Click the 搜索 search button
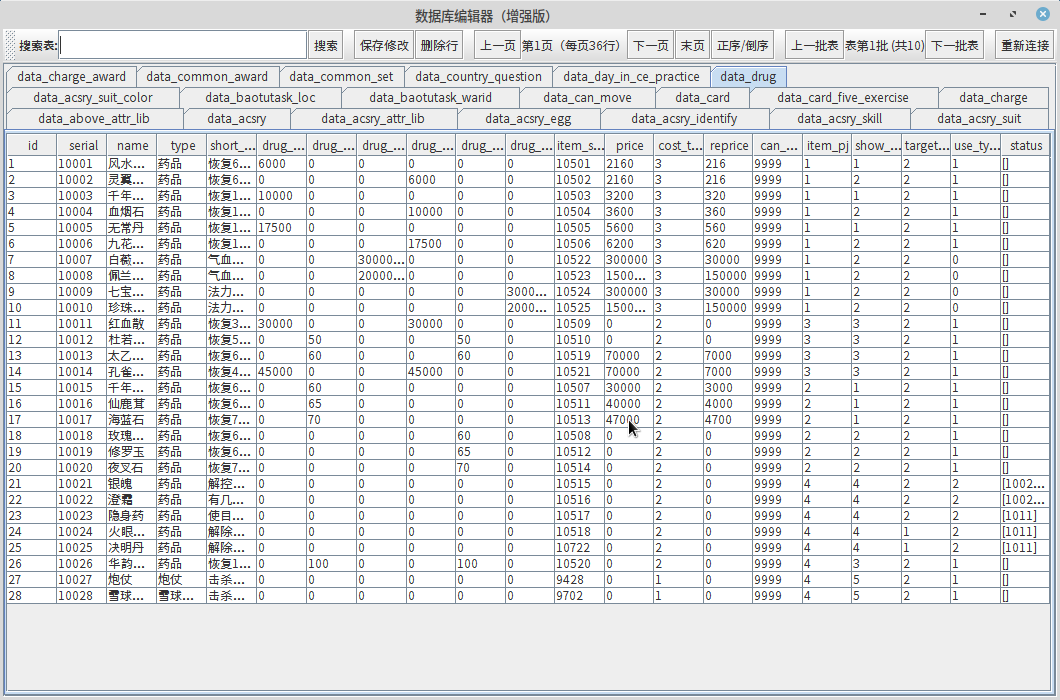The width and height of the screenshot is (1060, 700). coord(325,45)
